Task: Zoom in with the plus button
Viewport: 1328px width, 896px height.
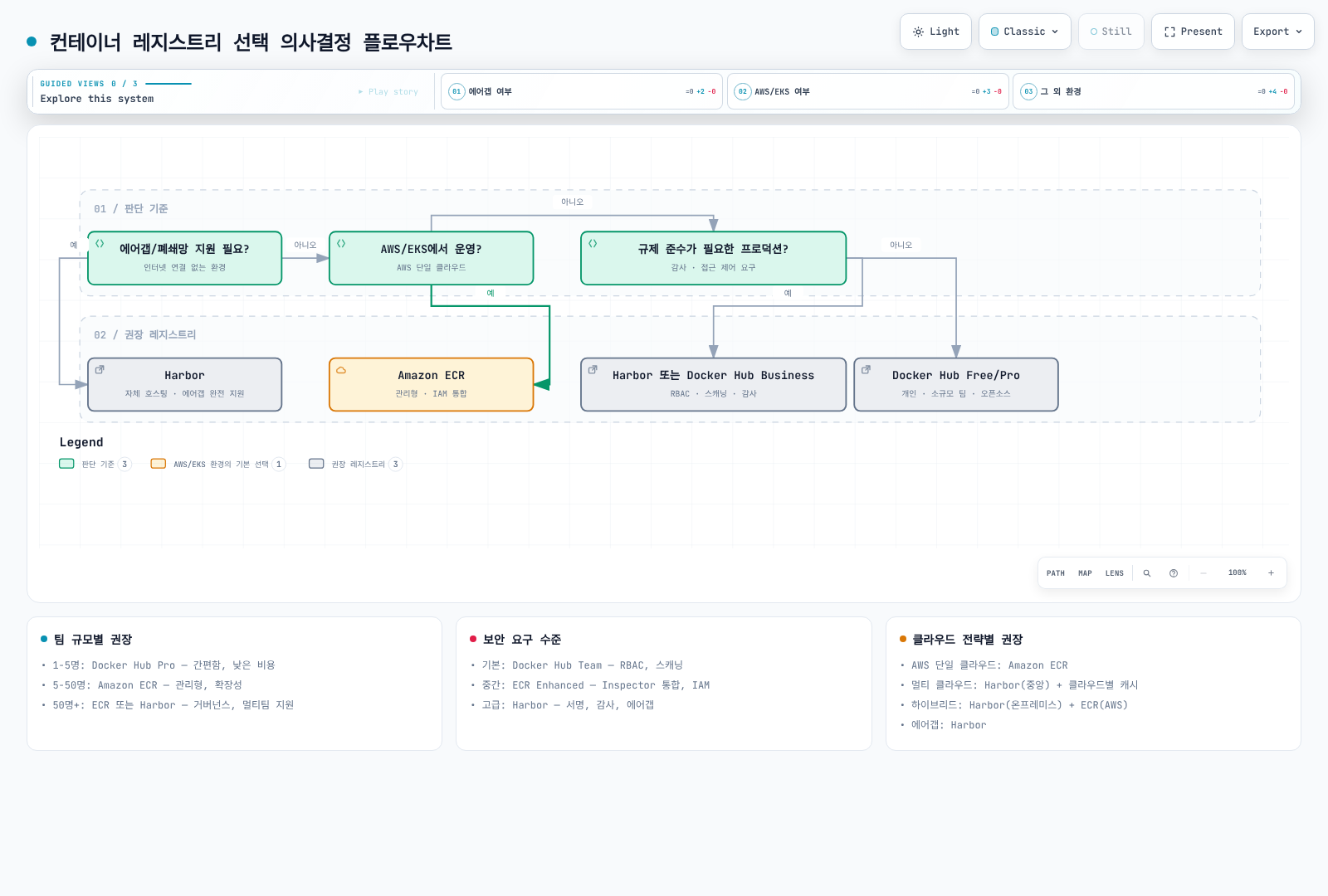Action: 1271,573
